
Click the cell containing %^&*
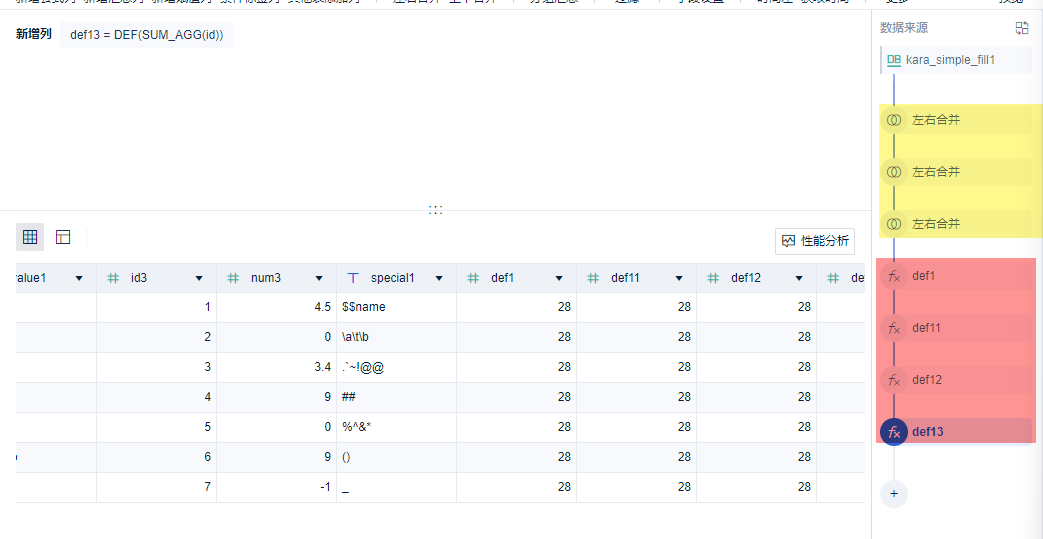[396, 427]
